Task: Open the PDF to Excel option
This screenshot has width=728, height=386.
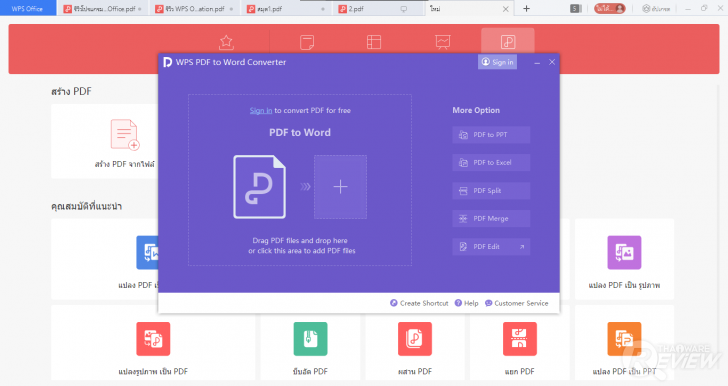Action: click(x=491, y=163)
